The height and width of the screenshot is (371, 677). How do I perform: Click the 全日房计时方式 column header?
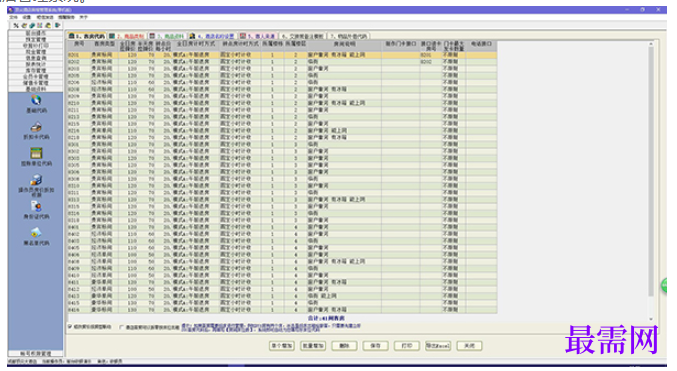pos(196,46)
